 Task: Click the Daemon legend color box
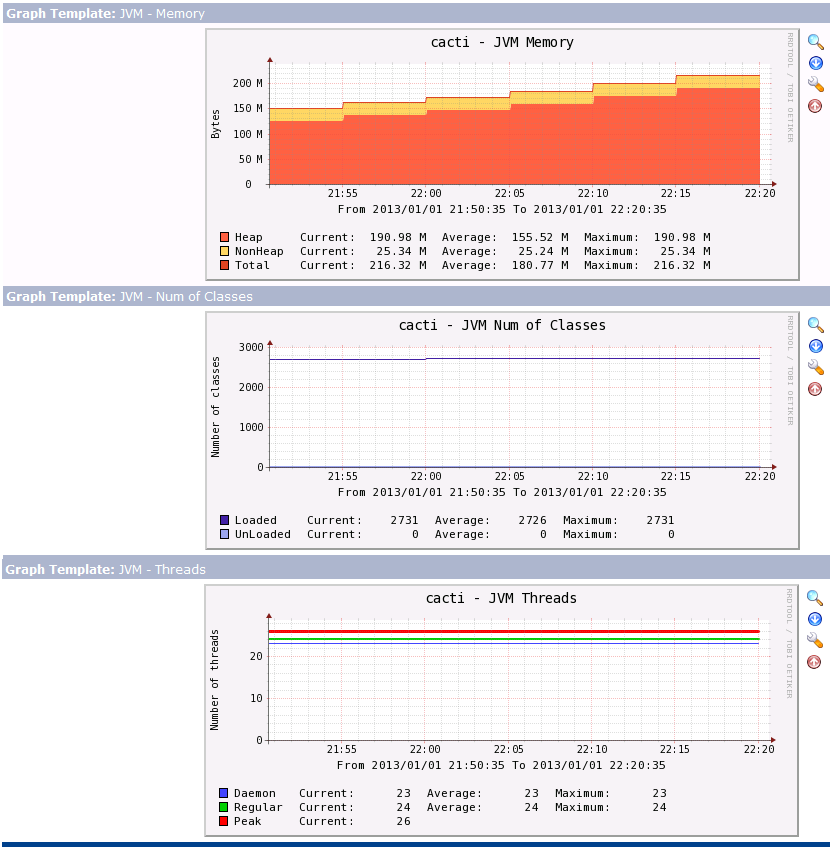pyautogui.click(x=223, y=793)
